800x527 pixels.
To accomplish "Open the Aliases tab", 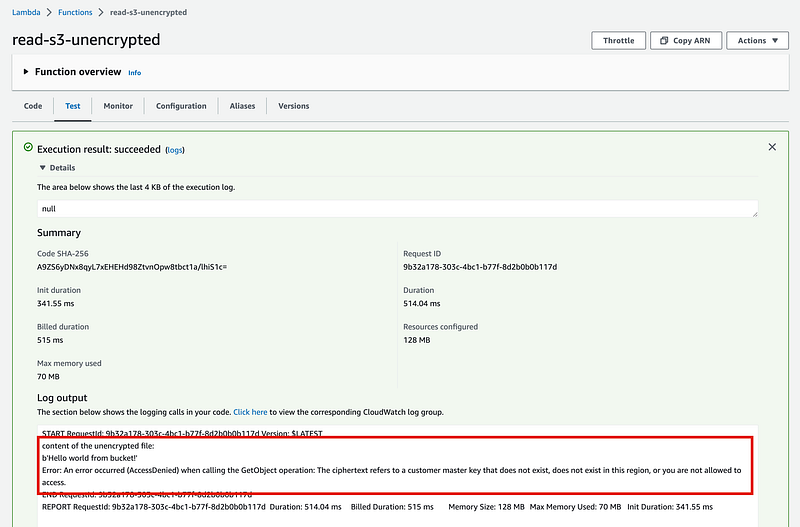I will 242,106.
